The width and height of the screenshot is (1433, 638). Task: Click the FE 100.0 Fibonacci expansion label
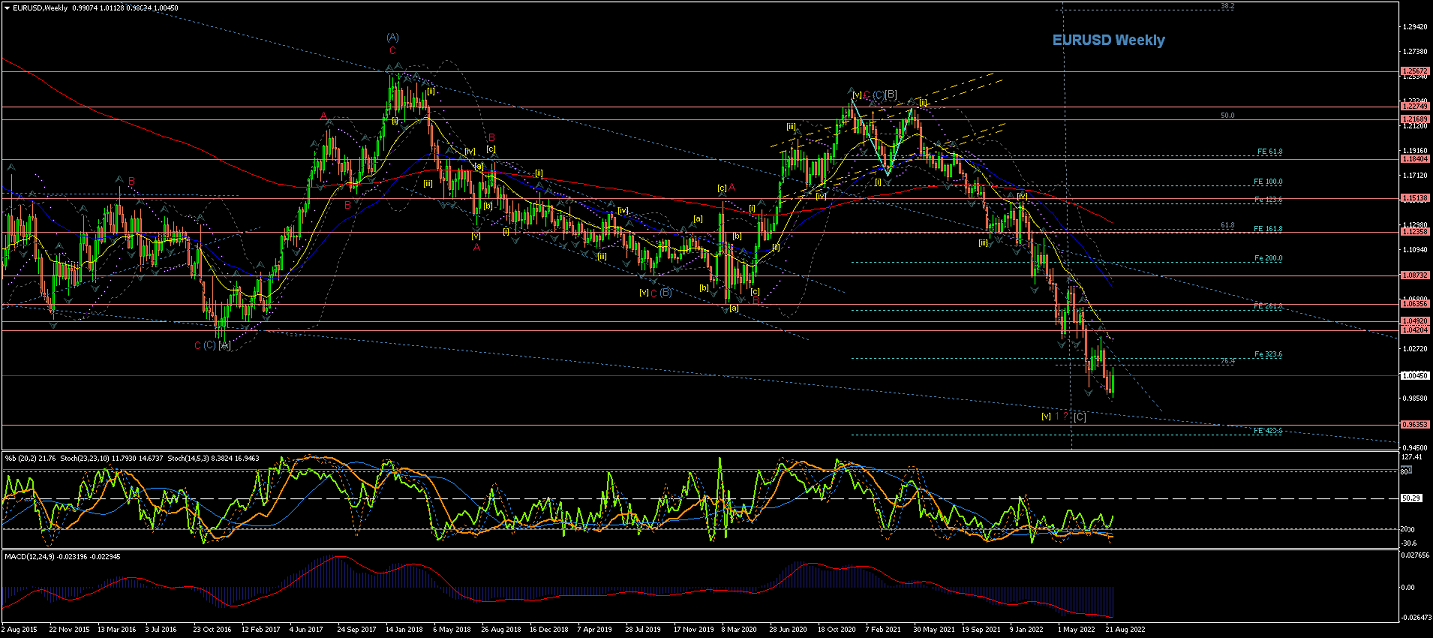1268,182
